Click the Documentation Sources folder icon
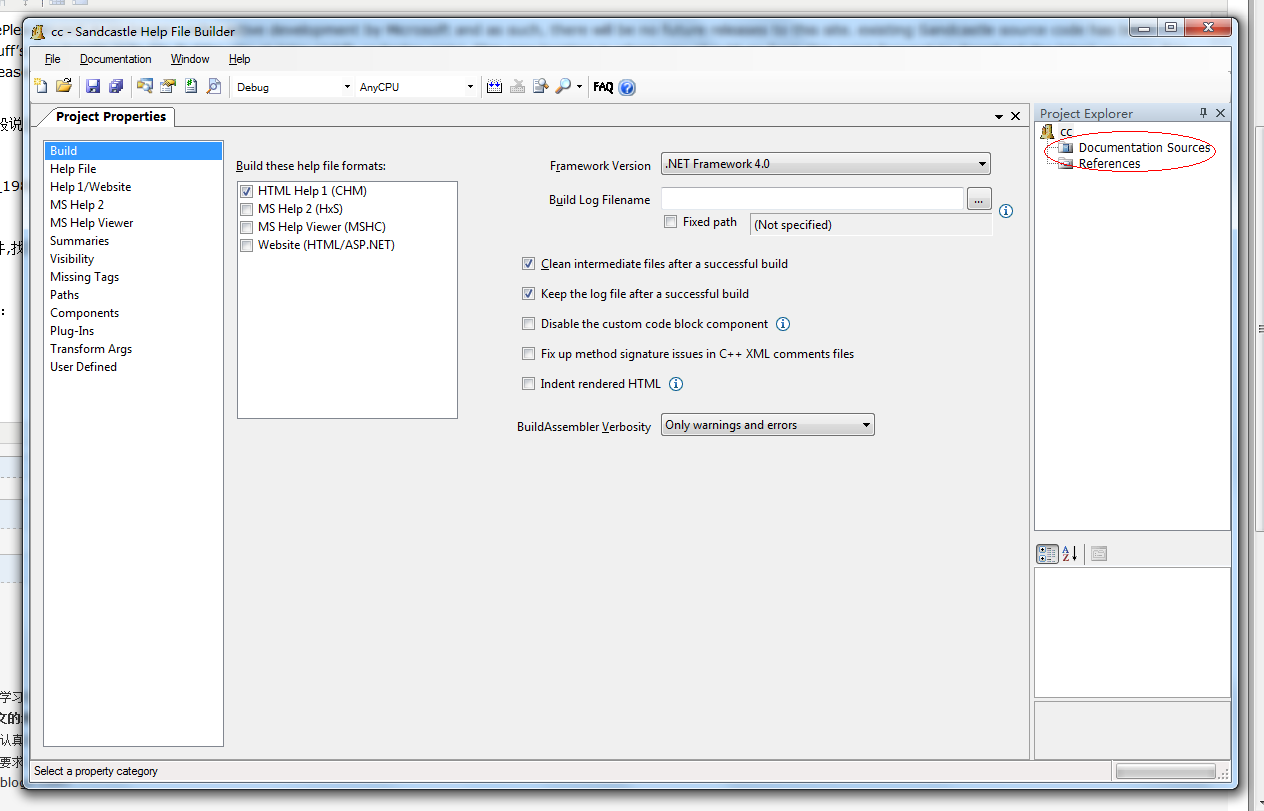The height and width of the screenshot is (811, 1264). [x=1066, y=148]
